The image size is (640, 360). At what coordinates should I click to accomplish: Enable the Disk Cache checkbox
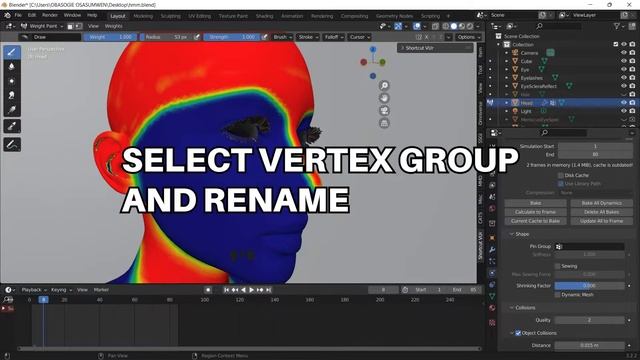coord(560,175)
